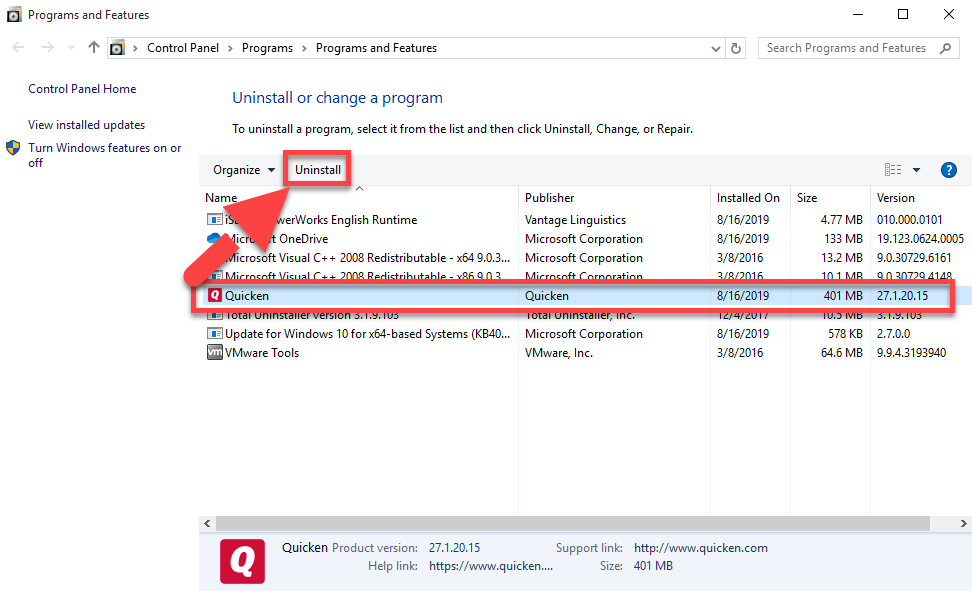Image resolution: width=972 pixels, height=591 pixels.
Task: Select the Quicken program row
Action: click(x=580, y=296)
